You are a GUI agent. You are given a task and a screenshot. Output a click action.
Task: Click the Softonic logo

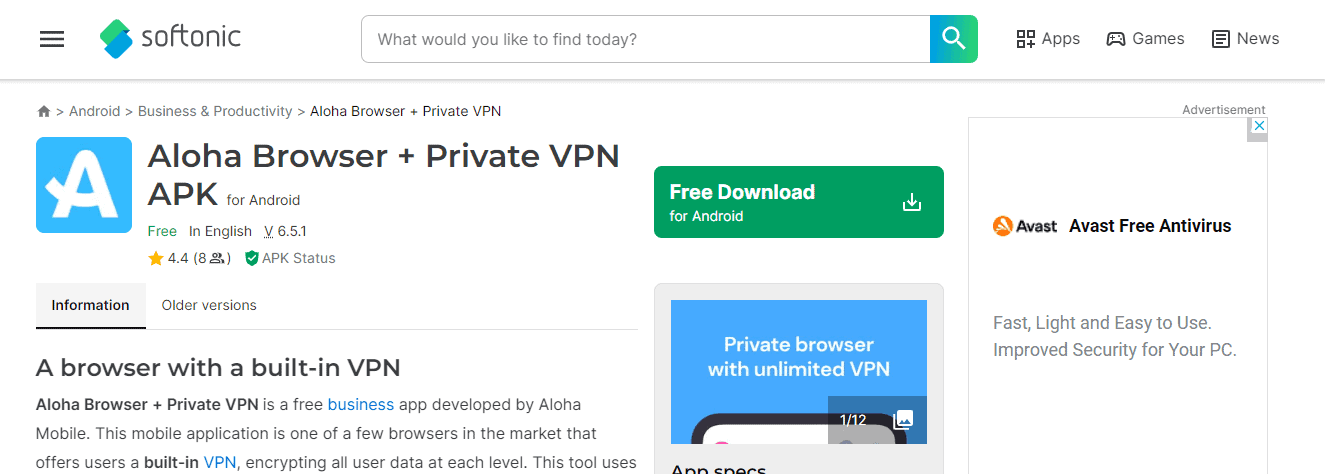point(171,39)
